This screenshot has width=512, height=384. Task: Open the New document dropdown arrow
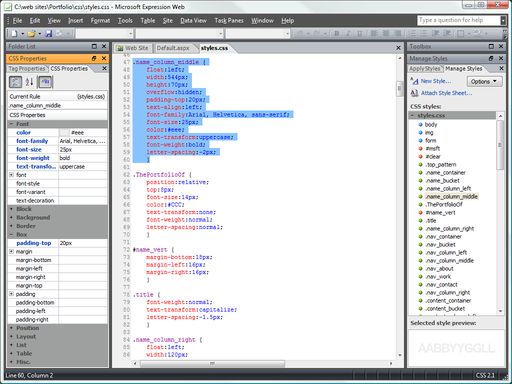click(x=23, y=34)
